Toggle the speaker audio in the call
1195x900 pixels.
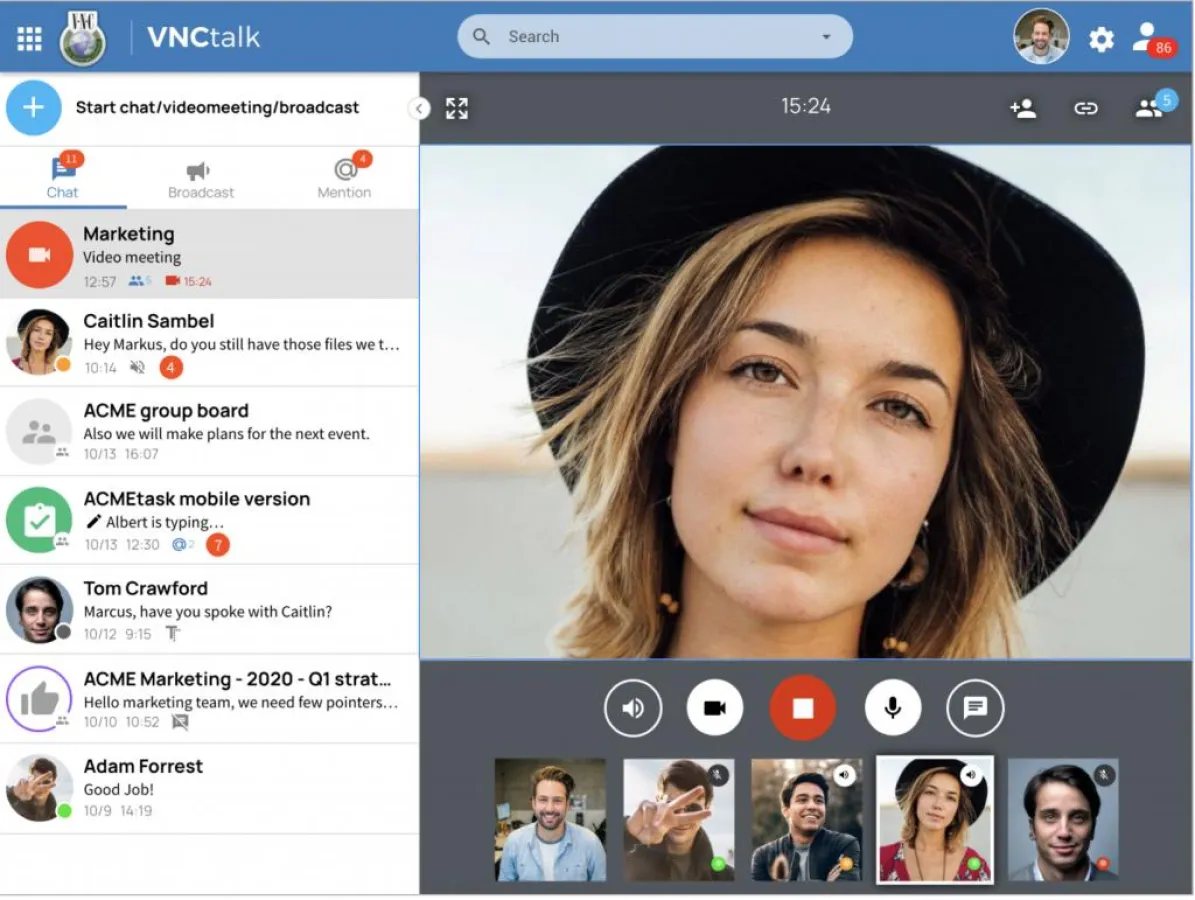(x=633, y=707)
